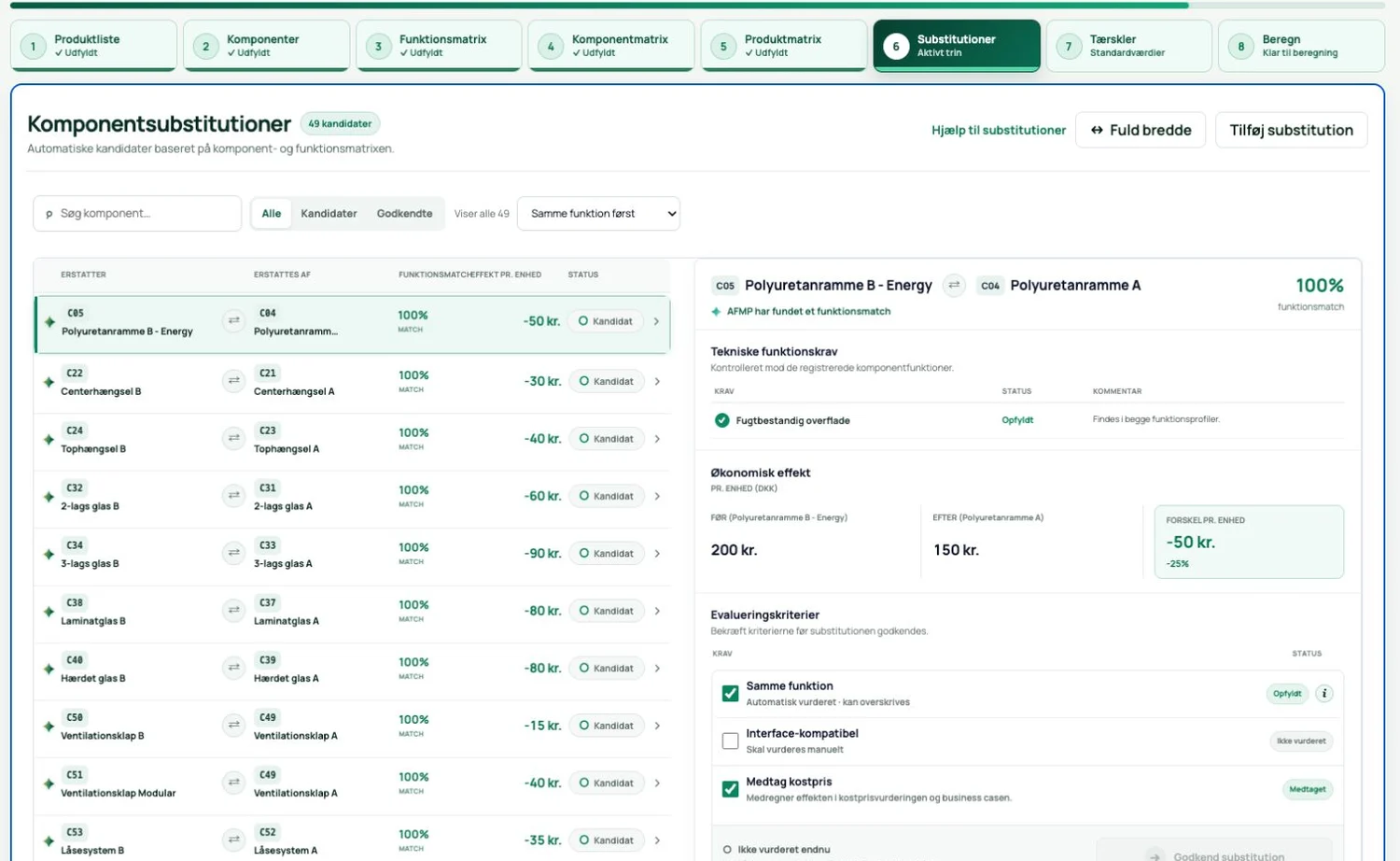Screen dimensions: 1400x861
Task: Click green check icon for Fugtbestandig overflade
Action: point(721,420)
